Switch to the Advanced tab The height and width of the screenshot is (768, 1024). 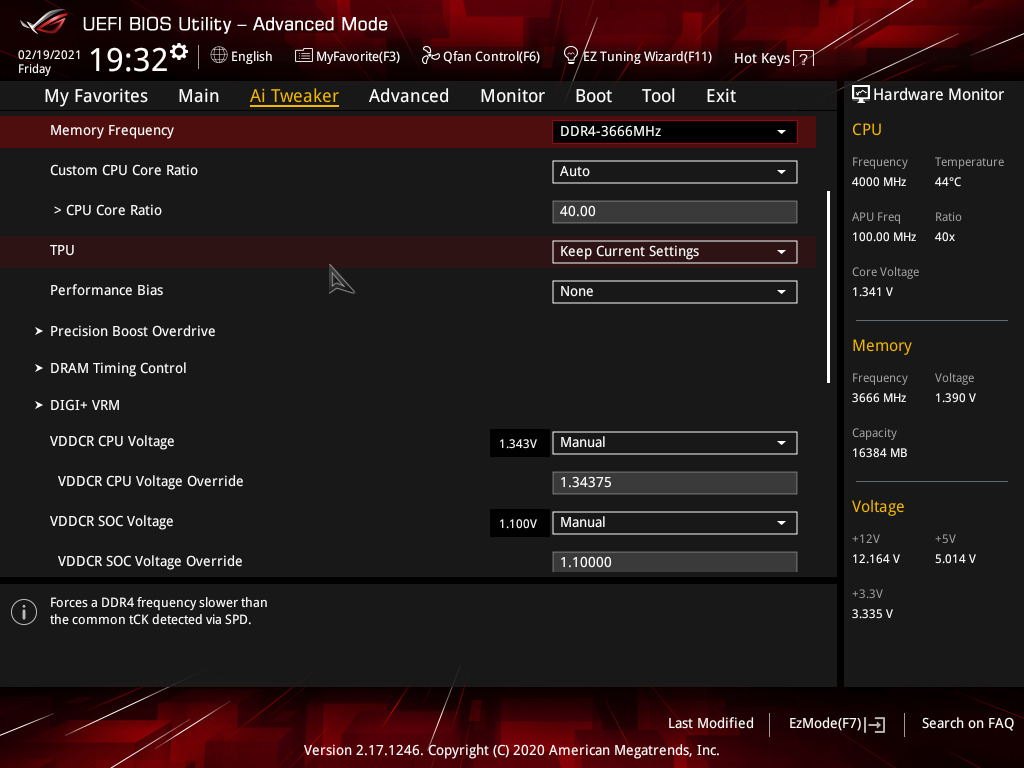click(409, 96)
